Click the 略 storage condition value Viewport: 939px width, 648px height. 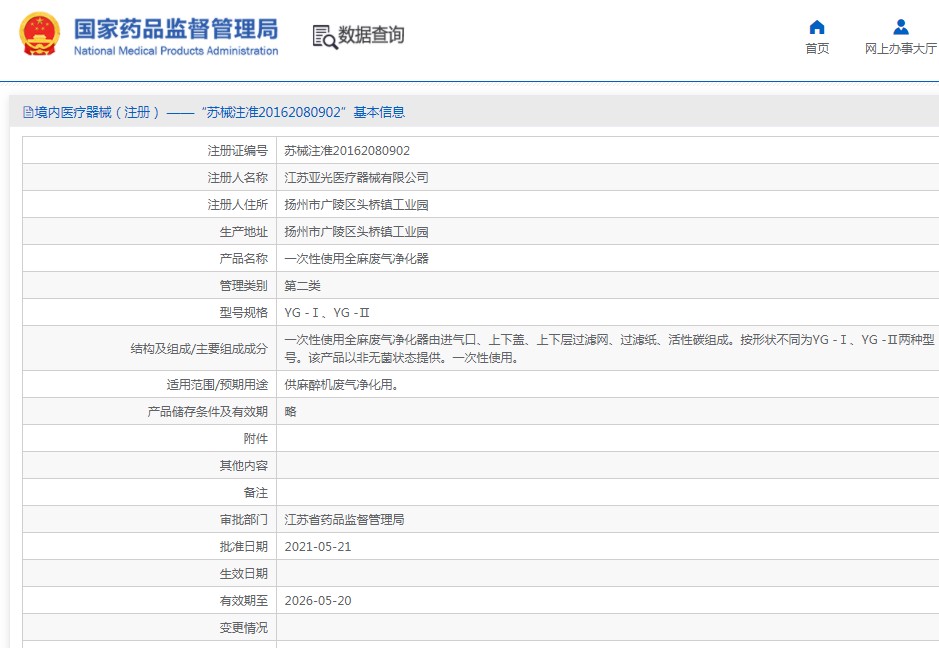click(290, 411)
